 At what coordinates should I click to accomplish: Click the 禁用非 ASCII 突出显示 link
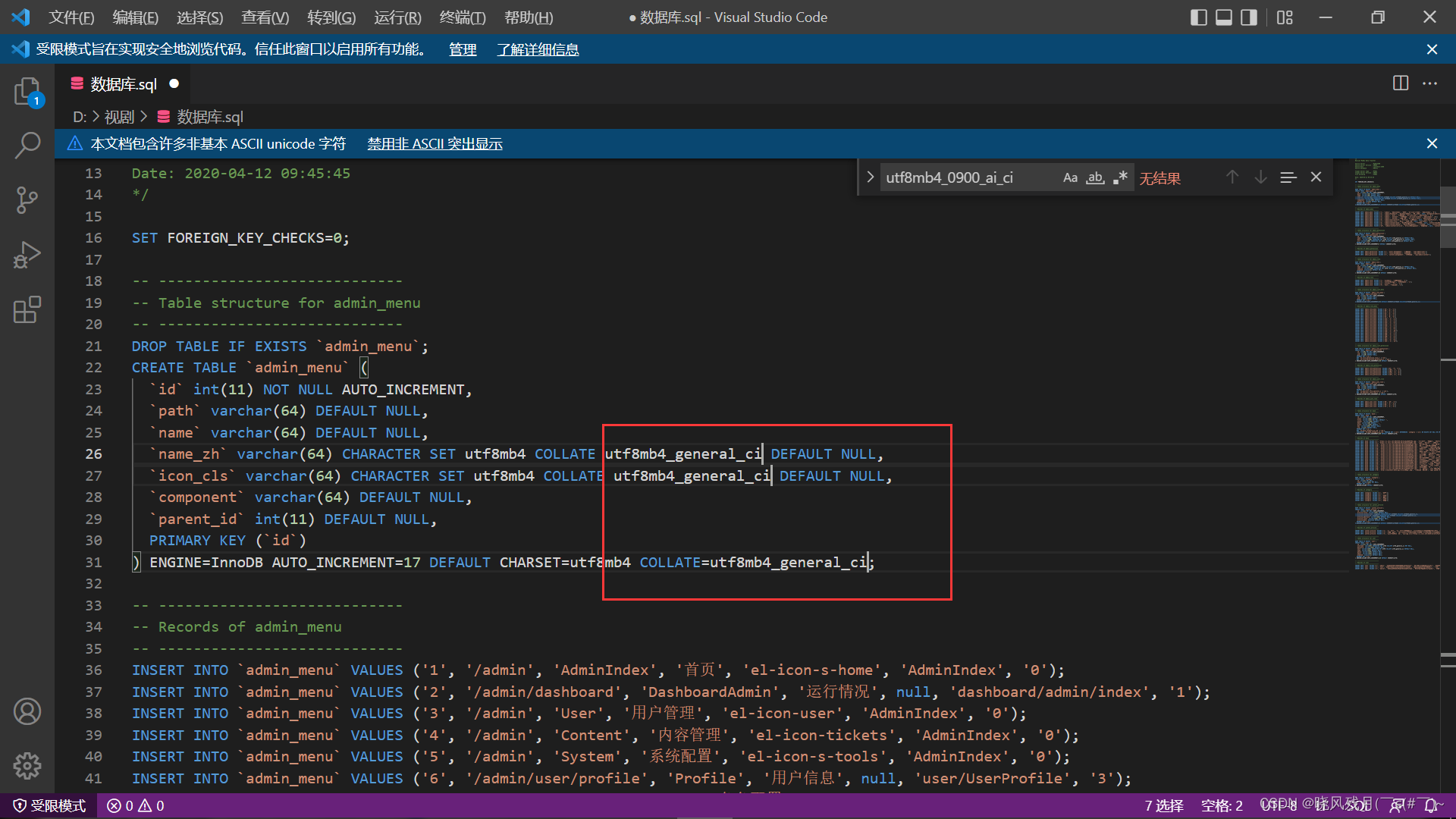click(x=435, y=144)
